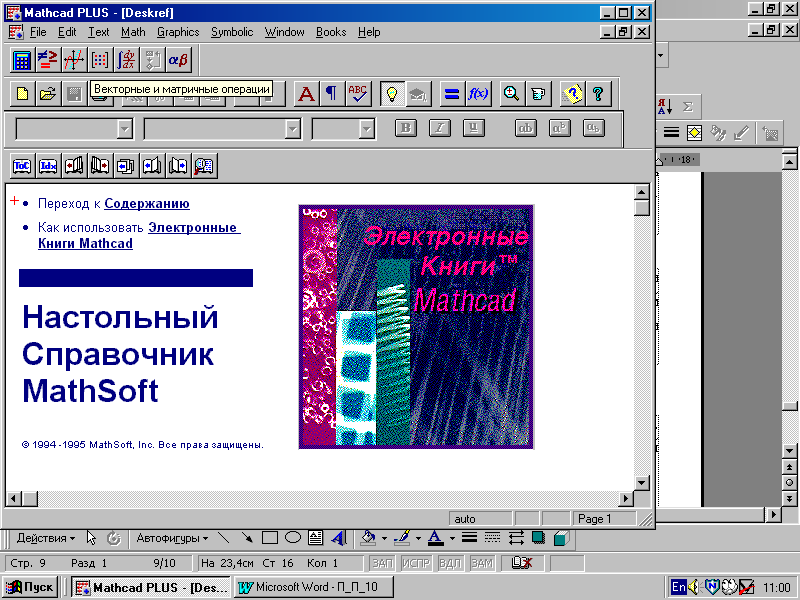
Task: Create a new Mathcad document
Action: click(22, 94)
